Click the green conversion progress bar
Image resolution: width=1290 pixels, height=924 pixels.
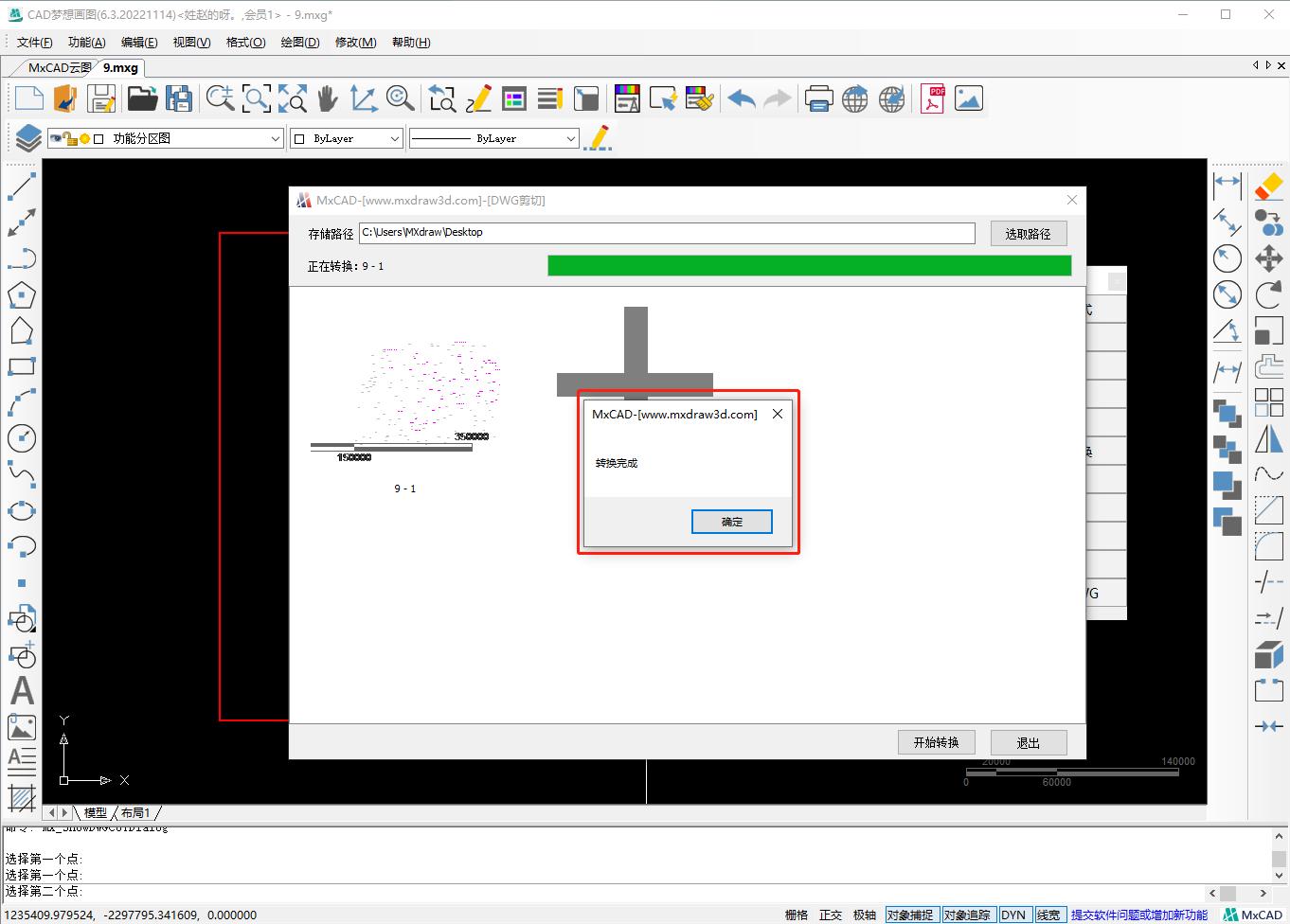tap(810, 265)
